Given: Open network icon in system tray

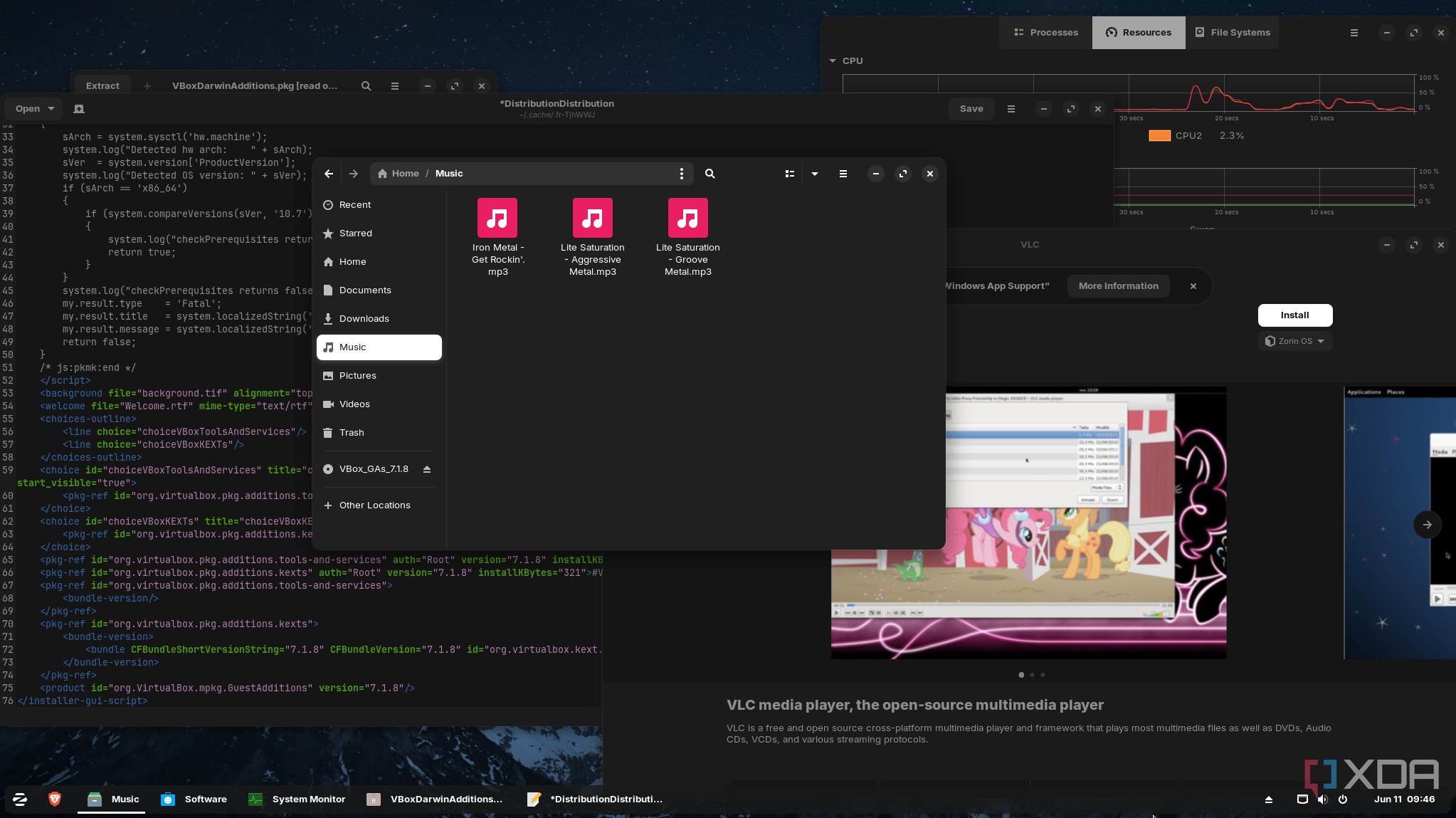Looking at the screenshot, I should [x=1302, y=799].
